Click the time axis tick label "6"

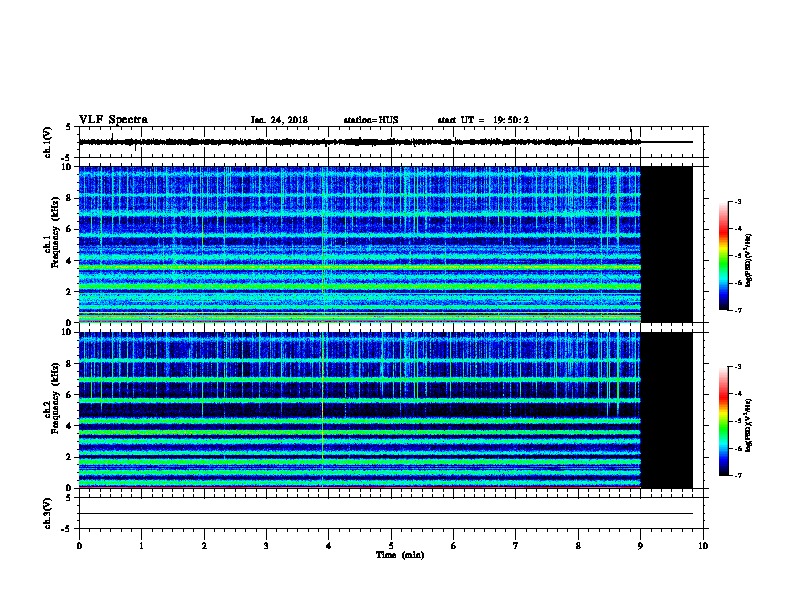tap(454, 546)
